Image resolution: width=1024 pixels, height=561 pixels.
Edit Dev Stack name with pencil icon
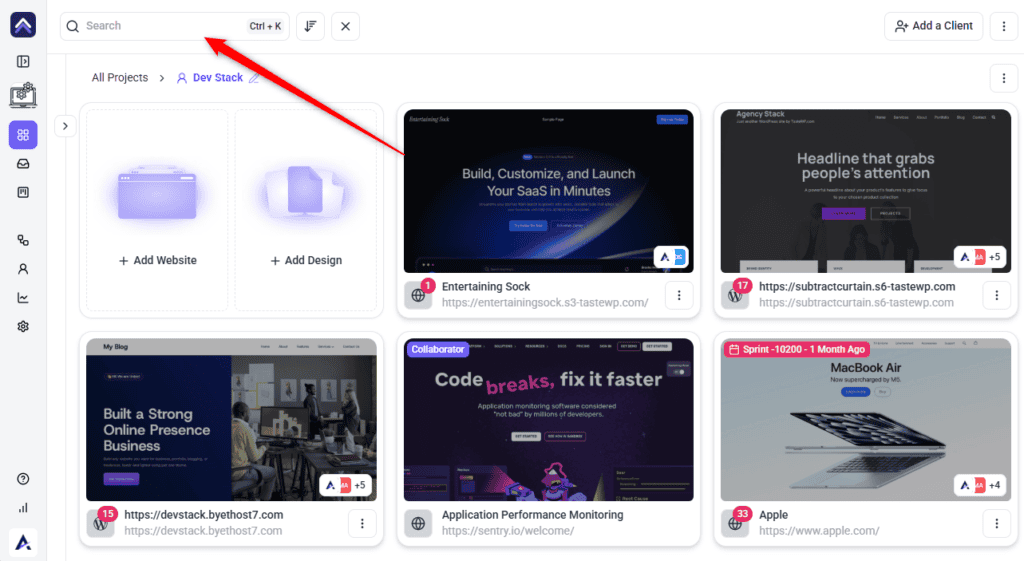click(x=254, y=78)
